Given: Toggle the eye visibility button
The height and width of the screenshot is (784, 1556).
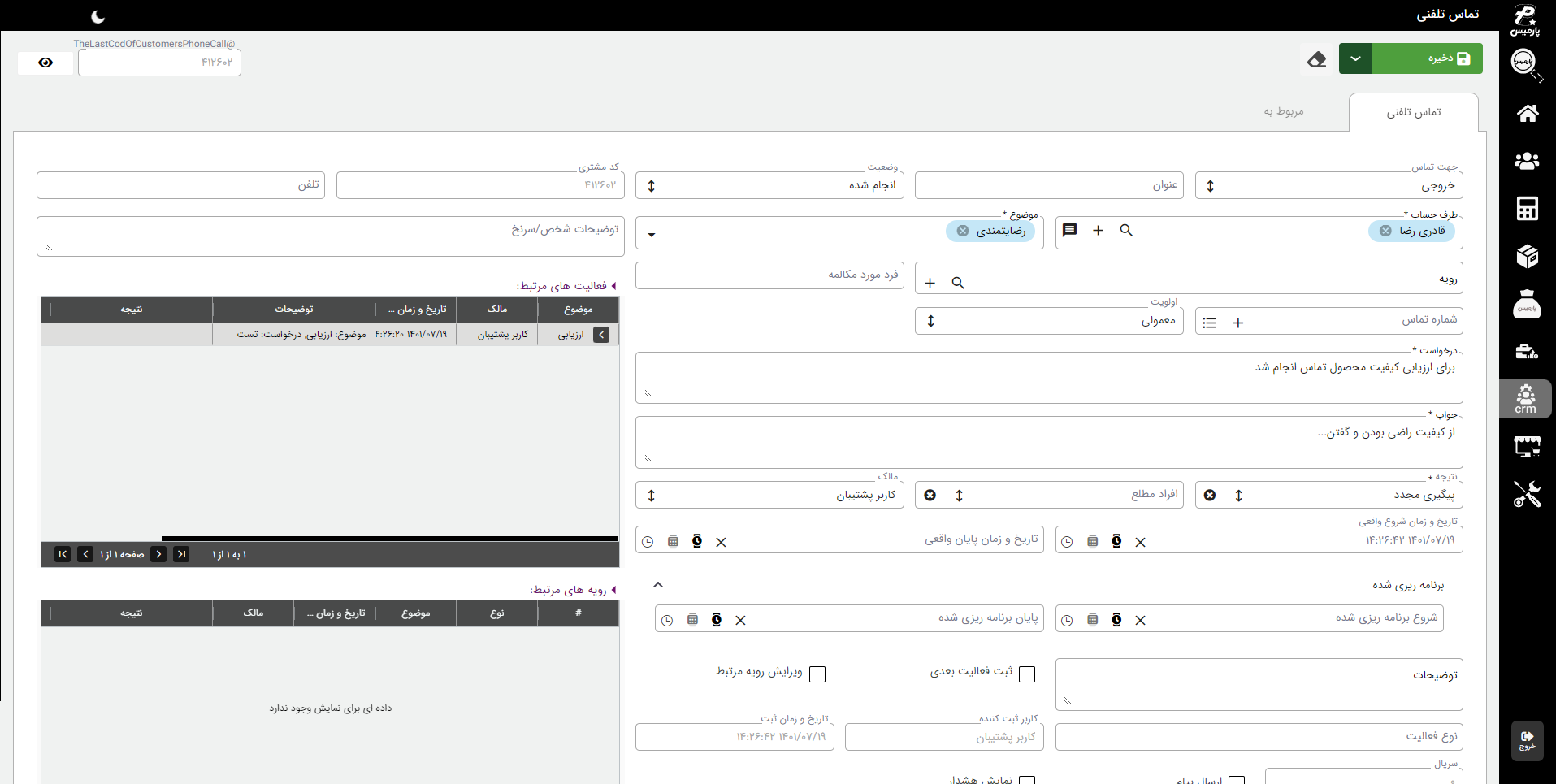Looking at the screenshot, I should (x=46, y=63).
